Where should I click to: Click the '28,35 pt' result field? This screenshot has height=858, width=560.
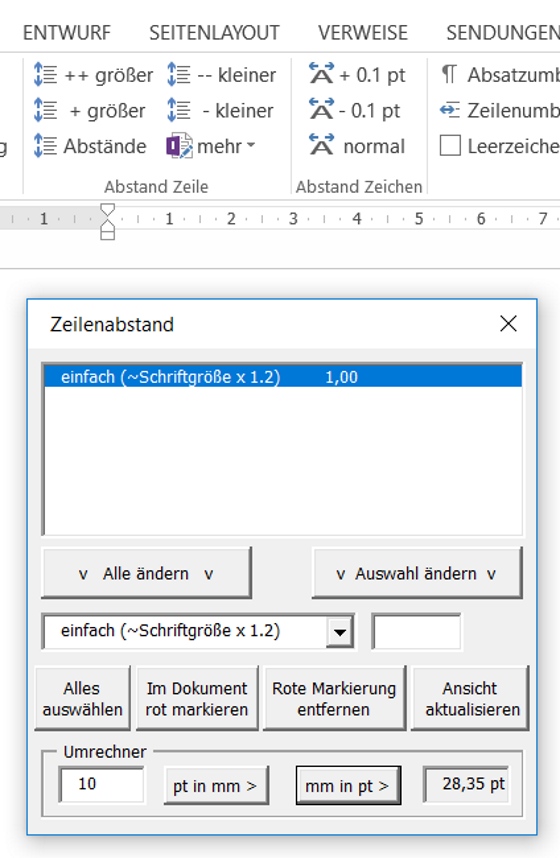click(466, 785)
